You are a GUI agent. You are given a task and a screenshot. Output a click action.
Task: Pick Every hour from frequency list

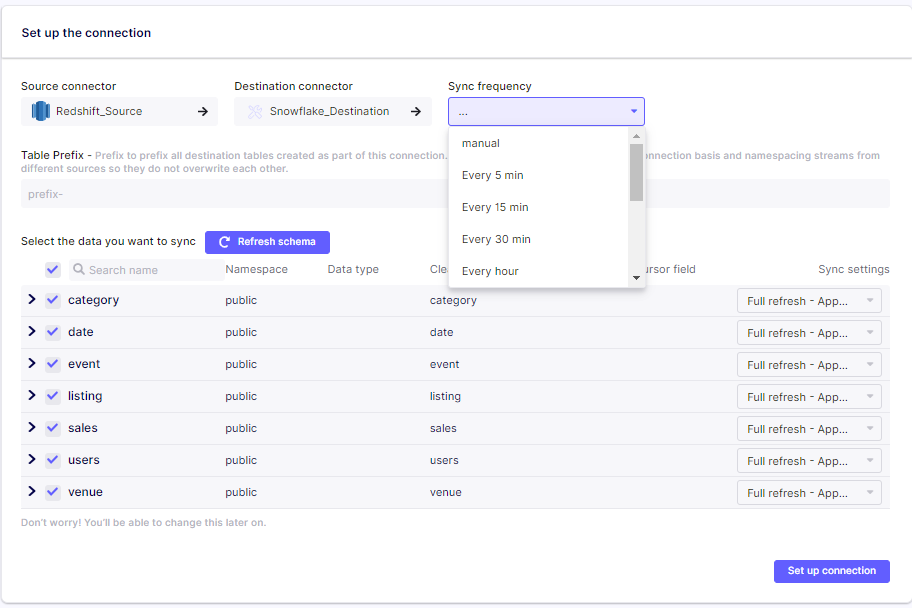(x=490, y=271)
